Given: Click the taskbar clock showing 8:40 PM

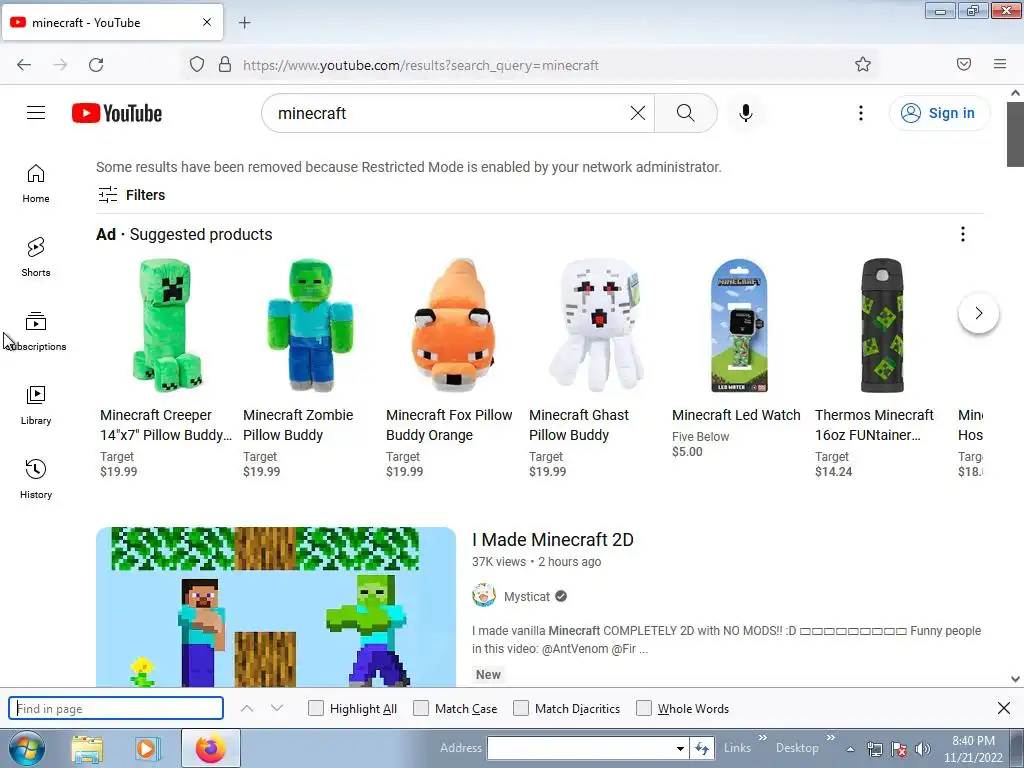Looking at the screenshot, I should tap(973, 748).
